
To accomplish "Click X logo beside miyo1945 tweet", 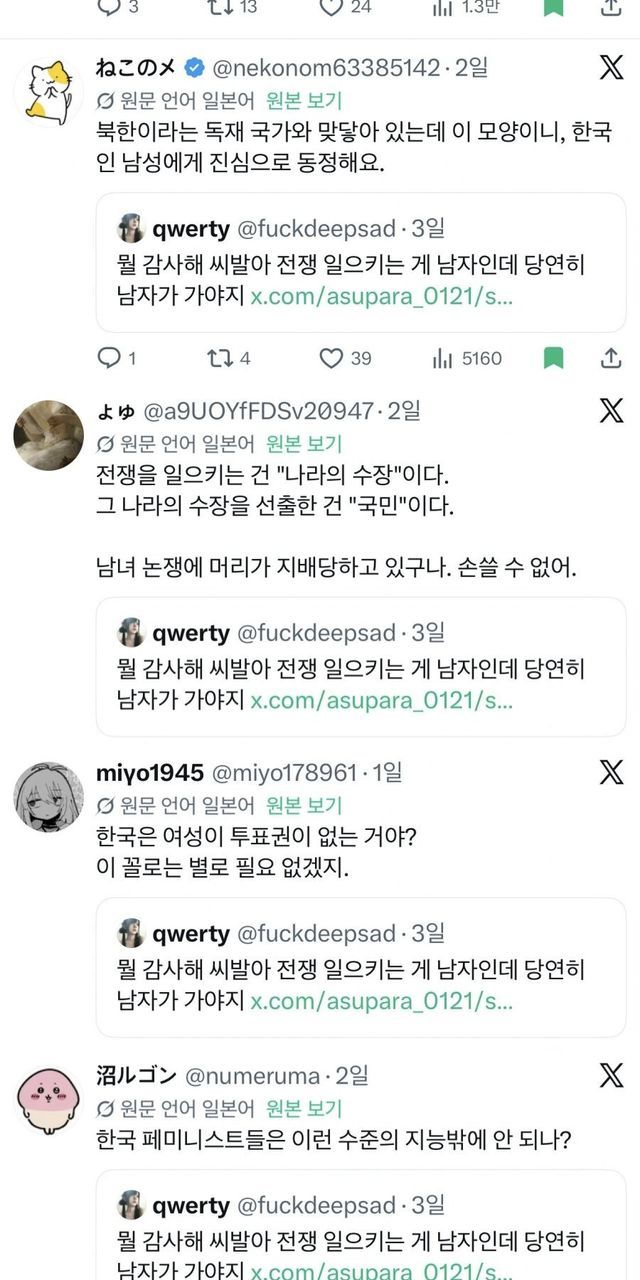I will click(x=610, y=772).
